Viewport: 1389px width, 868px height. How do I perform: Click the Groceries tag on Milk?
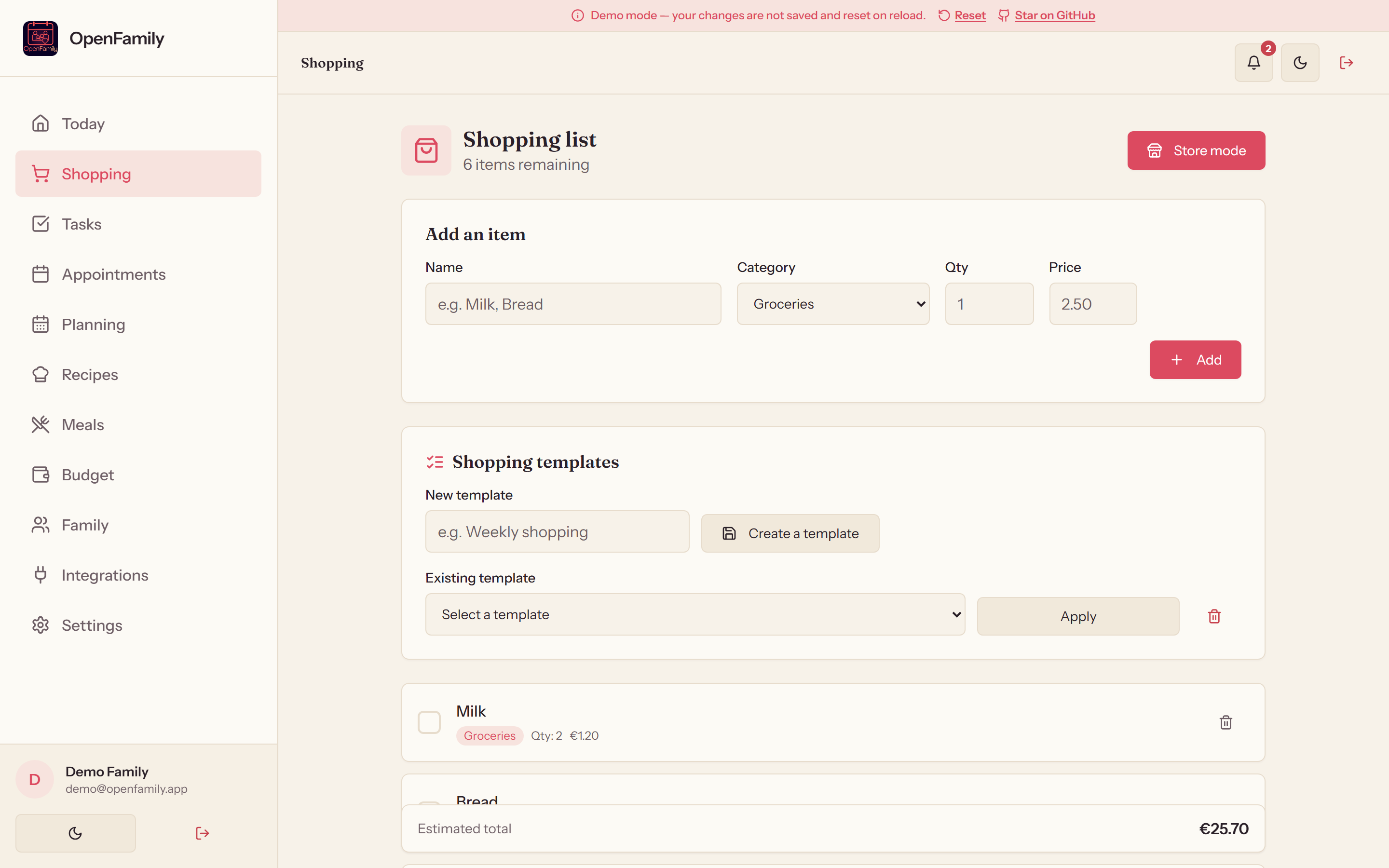pos(490,735)
